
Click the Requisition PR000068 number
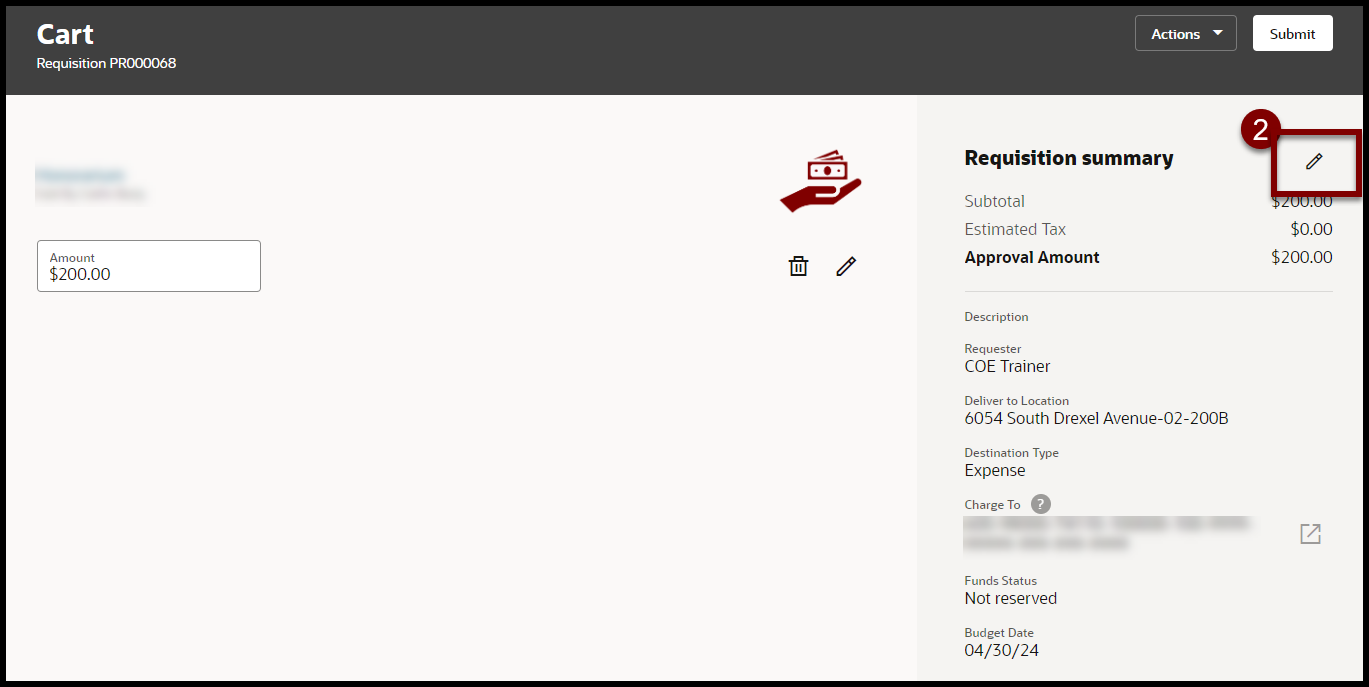click(x=106, y=63)
